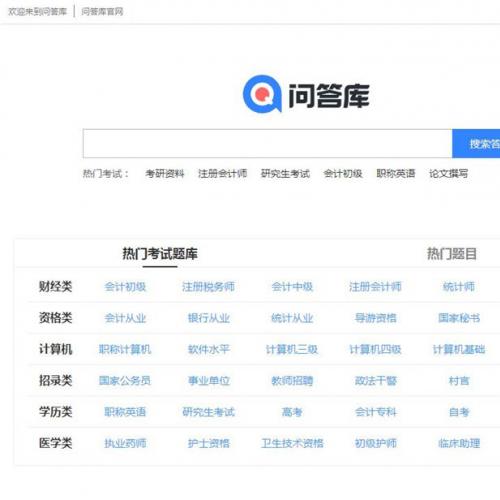Open 职称计算机 question bank
The image size is (500, 500).
click(125, 349)
